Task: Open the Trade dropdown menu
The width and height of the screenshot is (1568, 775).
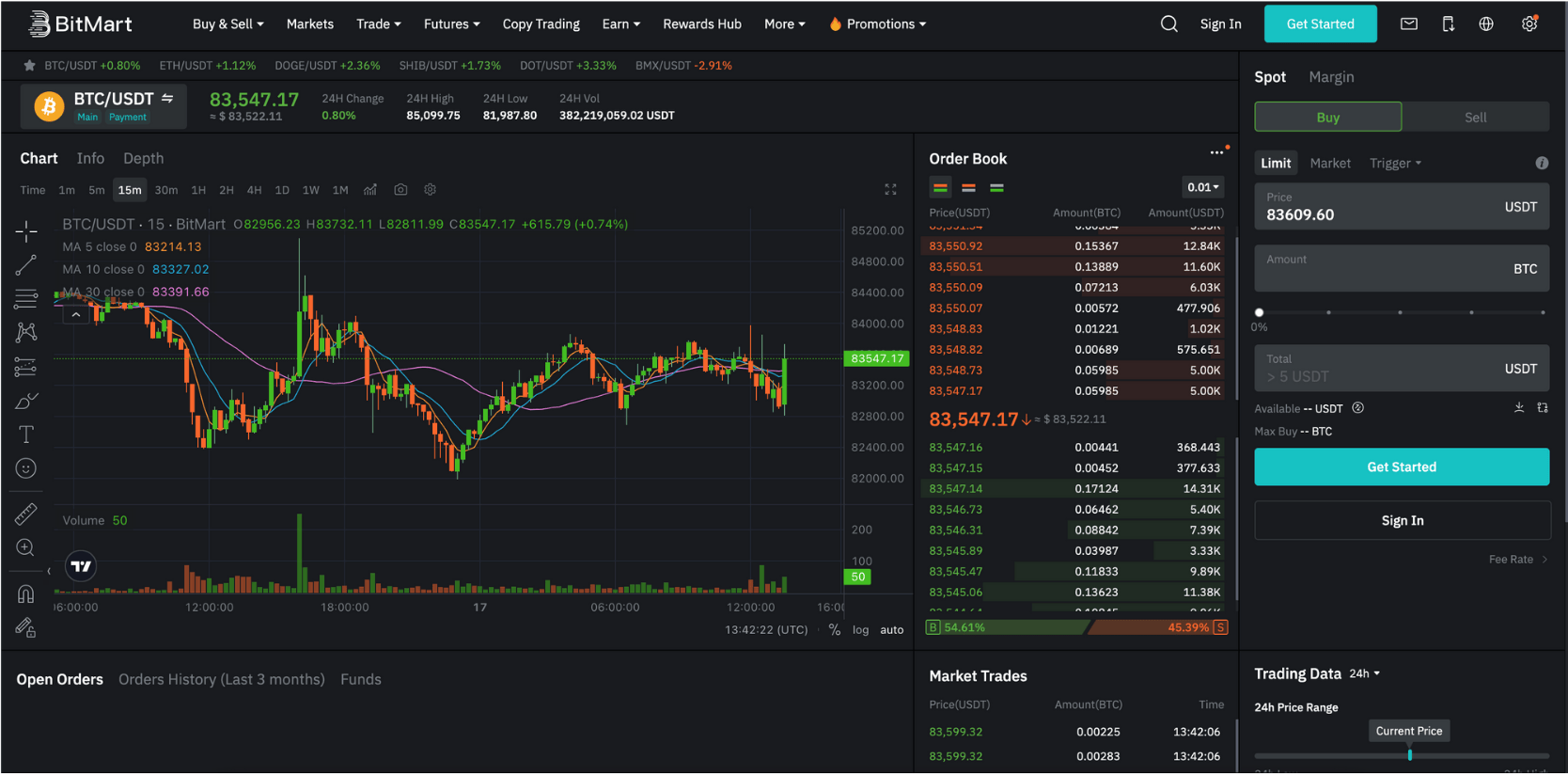Action: click(378, 24)
